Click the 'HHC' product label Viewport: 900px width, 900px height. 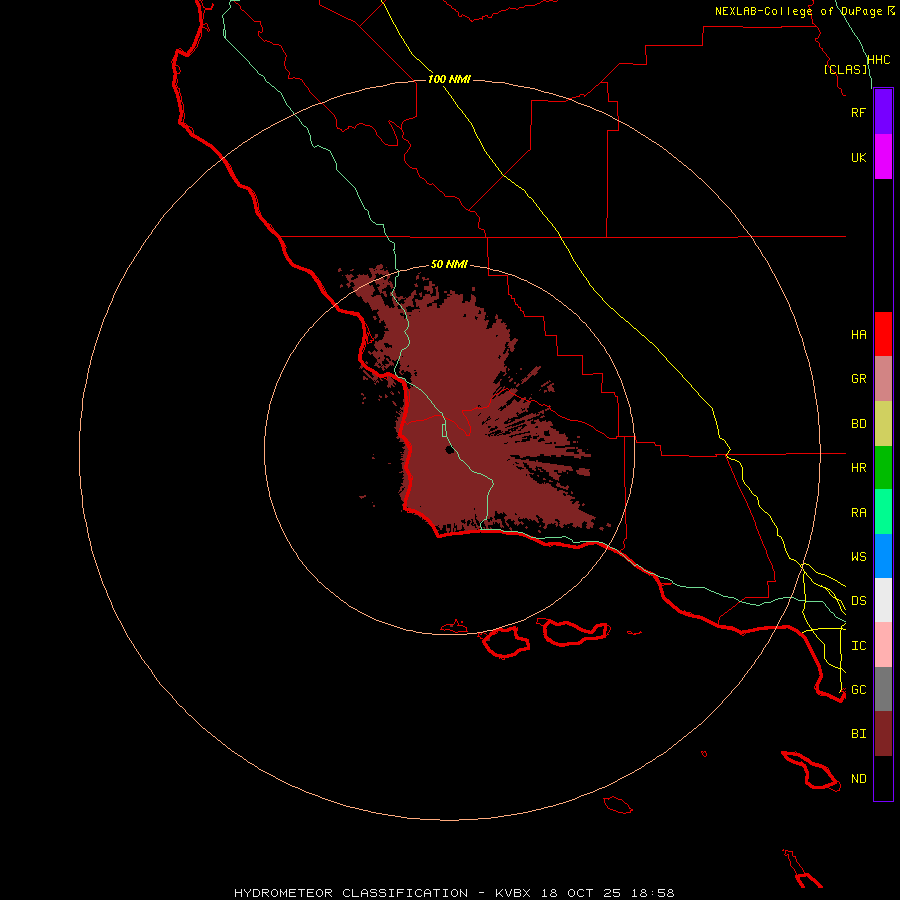click(x=878, y=60)
